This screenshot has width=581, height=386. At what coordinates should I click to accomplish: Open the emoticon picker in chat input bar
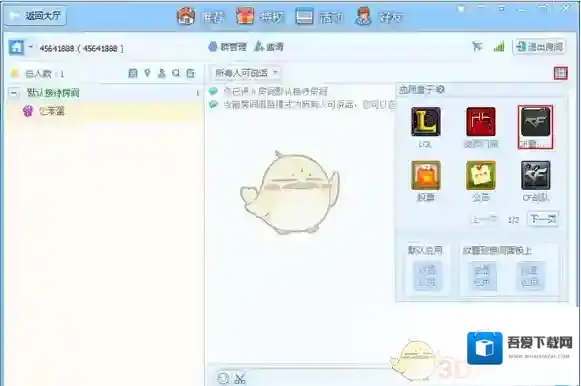click(223, 378)
